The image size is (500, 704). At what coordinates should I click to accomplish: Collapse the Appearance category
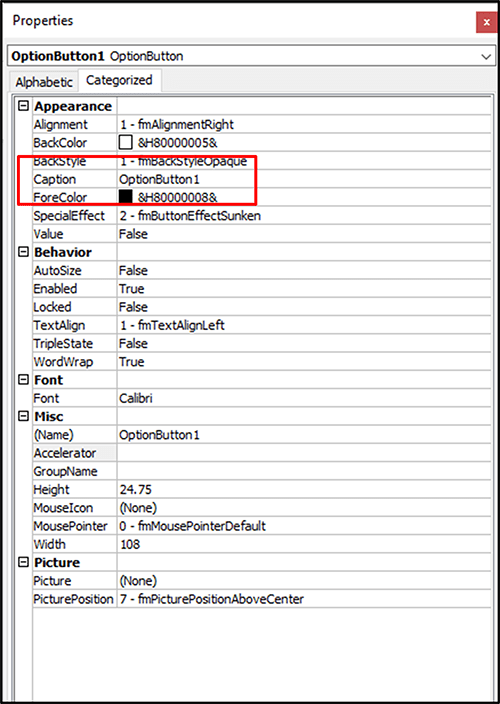click(23, 106)
